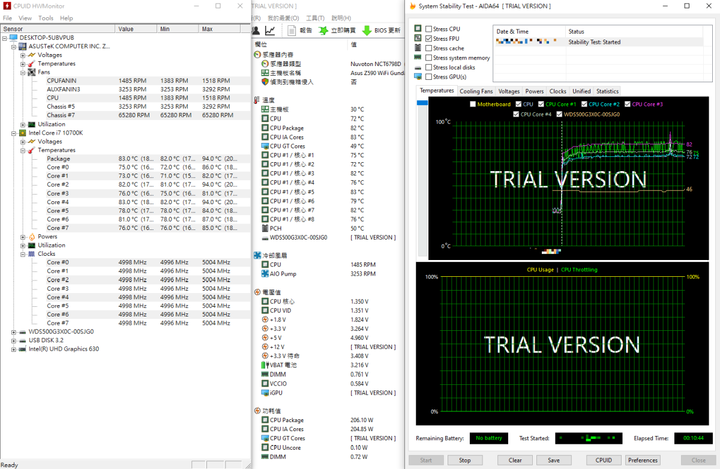Click the CPUID button in Stability Test
Viewport: 720px width, 469px height.
(603, 460)
